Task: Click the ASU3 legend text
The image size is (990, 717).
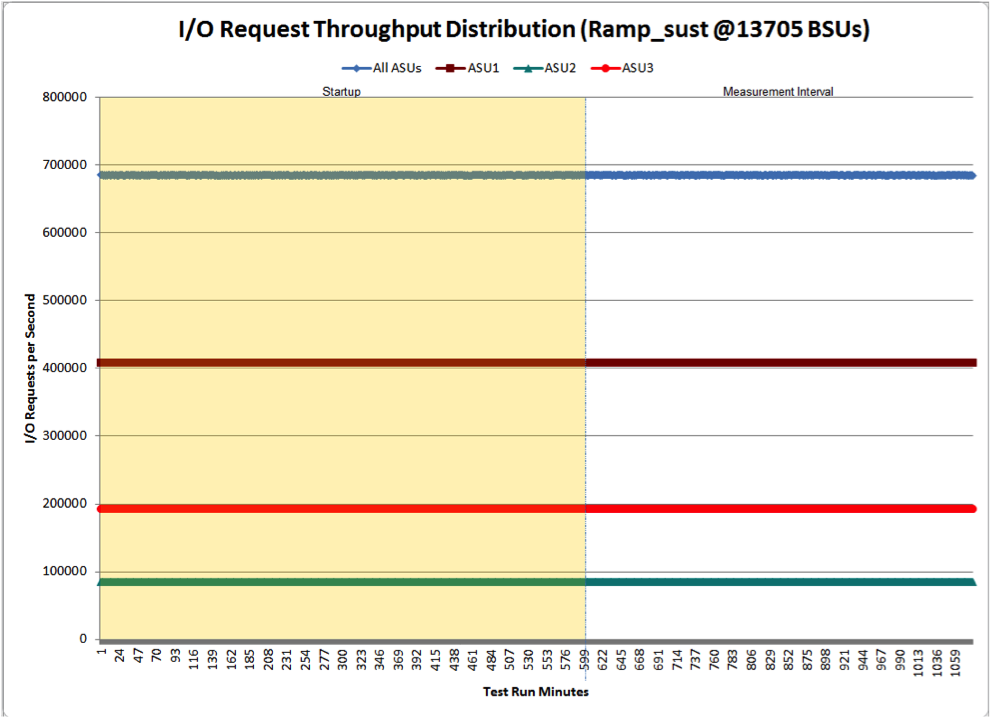Action: pyautogui.click(x=638, y=68)
